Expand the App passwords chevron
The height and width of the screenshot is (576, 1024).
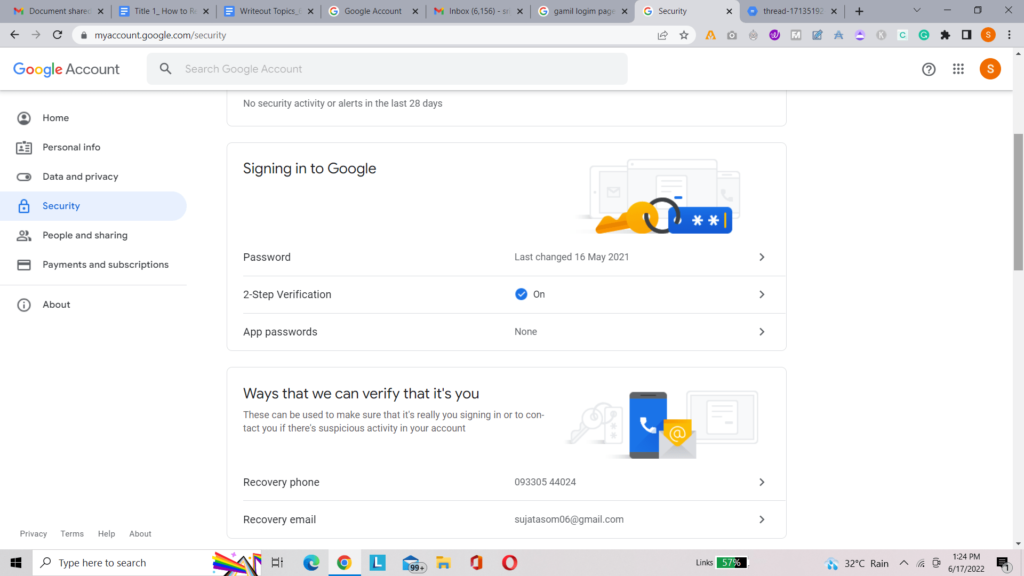pyautogui.click(x=761, y=332)
